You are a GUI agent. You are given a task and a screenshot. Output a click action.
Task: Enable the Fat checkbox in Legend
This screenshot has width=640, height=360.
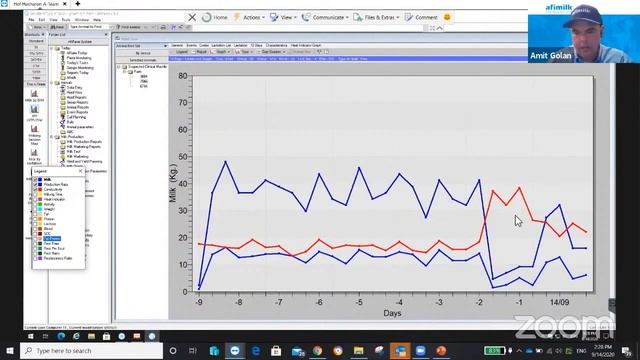coord(35,214)
